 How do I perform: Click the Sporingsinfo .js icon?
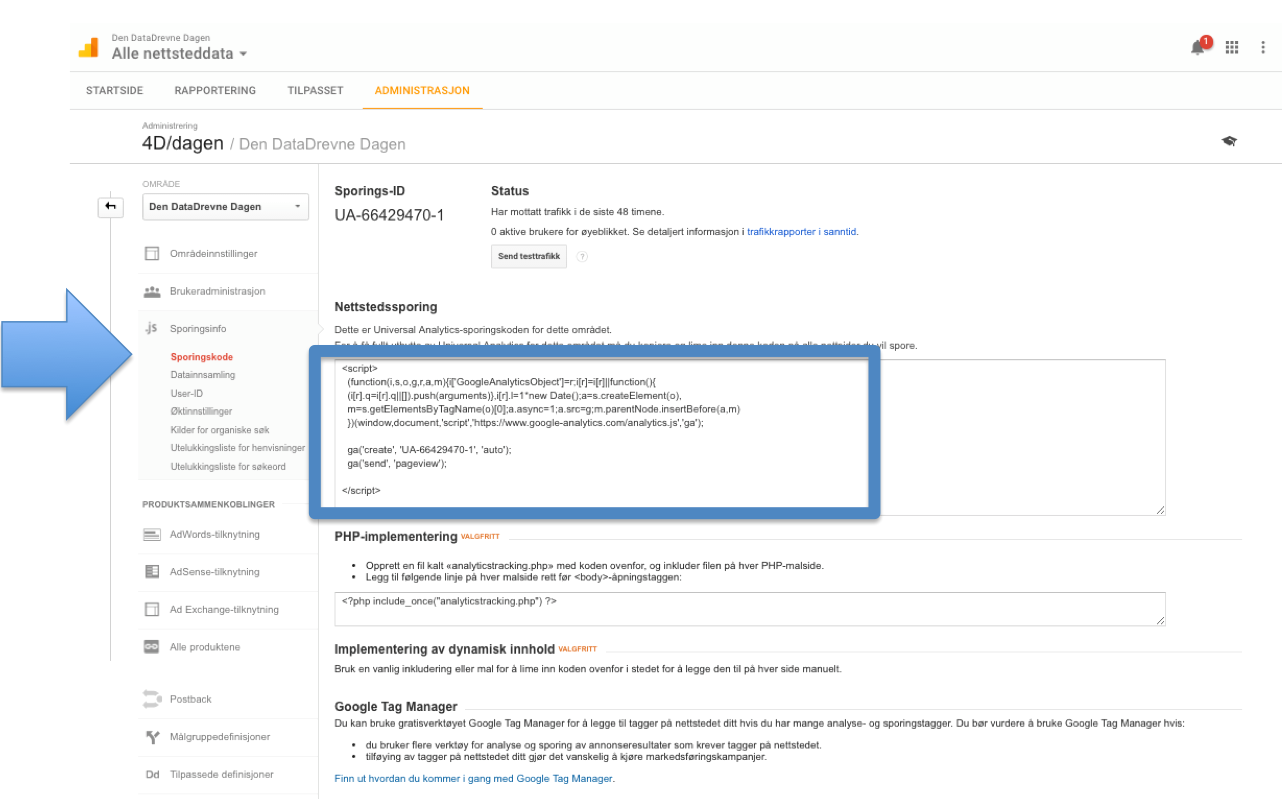(x=152, y=328)
